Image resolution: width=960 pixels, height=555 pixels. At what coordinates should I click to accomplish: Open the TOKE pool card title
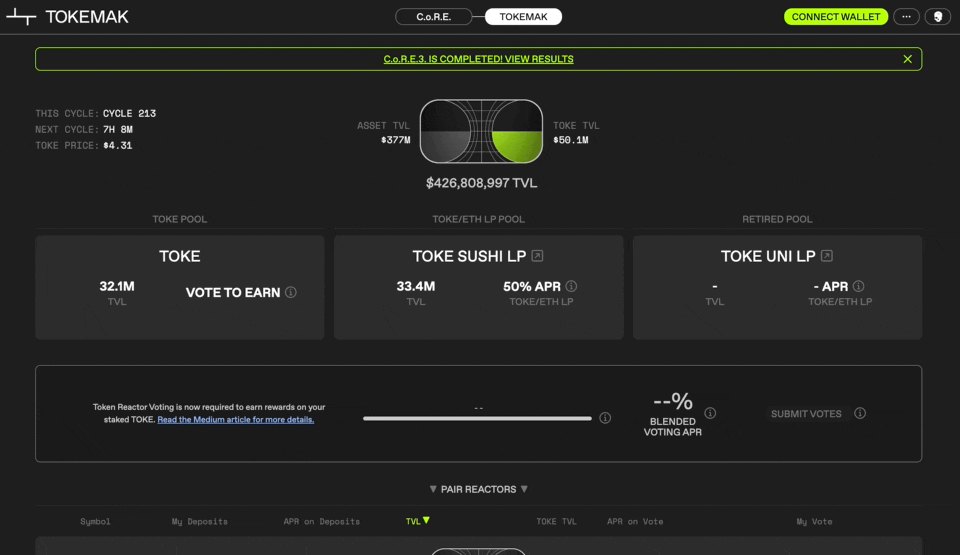coord(179,256)
